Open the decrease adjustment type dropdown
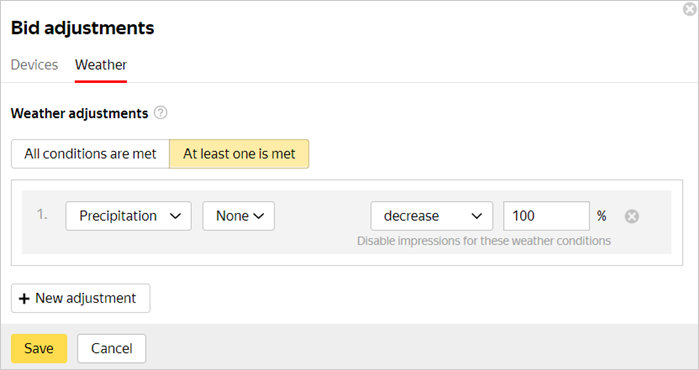This screenshot has width=699, height=370. pyautogui.click(x=432, y=216)
